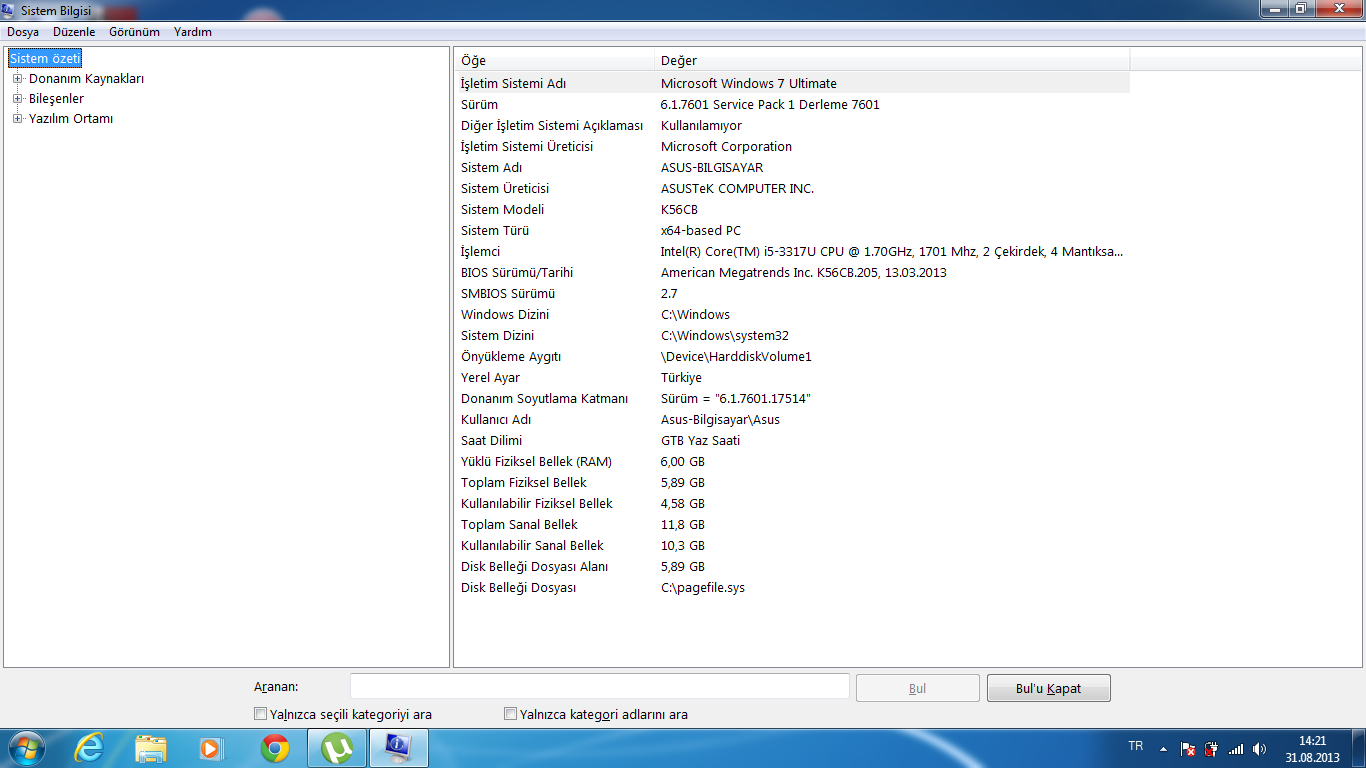Expand the Bileşenler tree node

click(x=17, y=98)
